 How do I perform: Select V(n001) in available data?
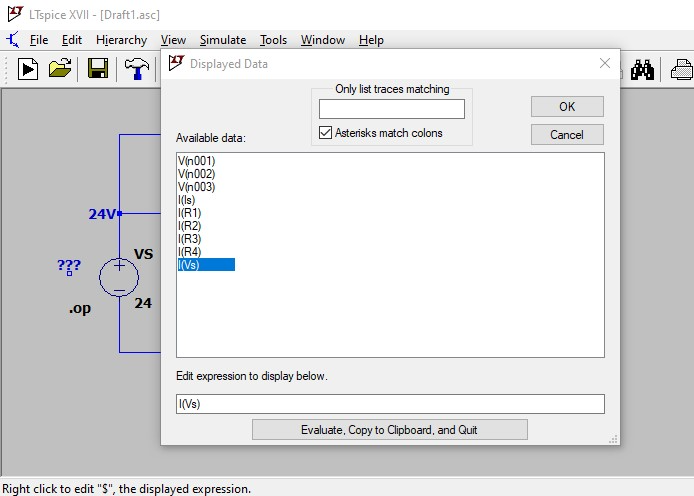pos(197,161)
